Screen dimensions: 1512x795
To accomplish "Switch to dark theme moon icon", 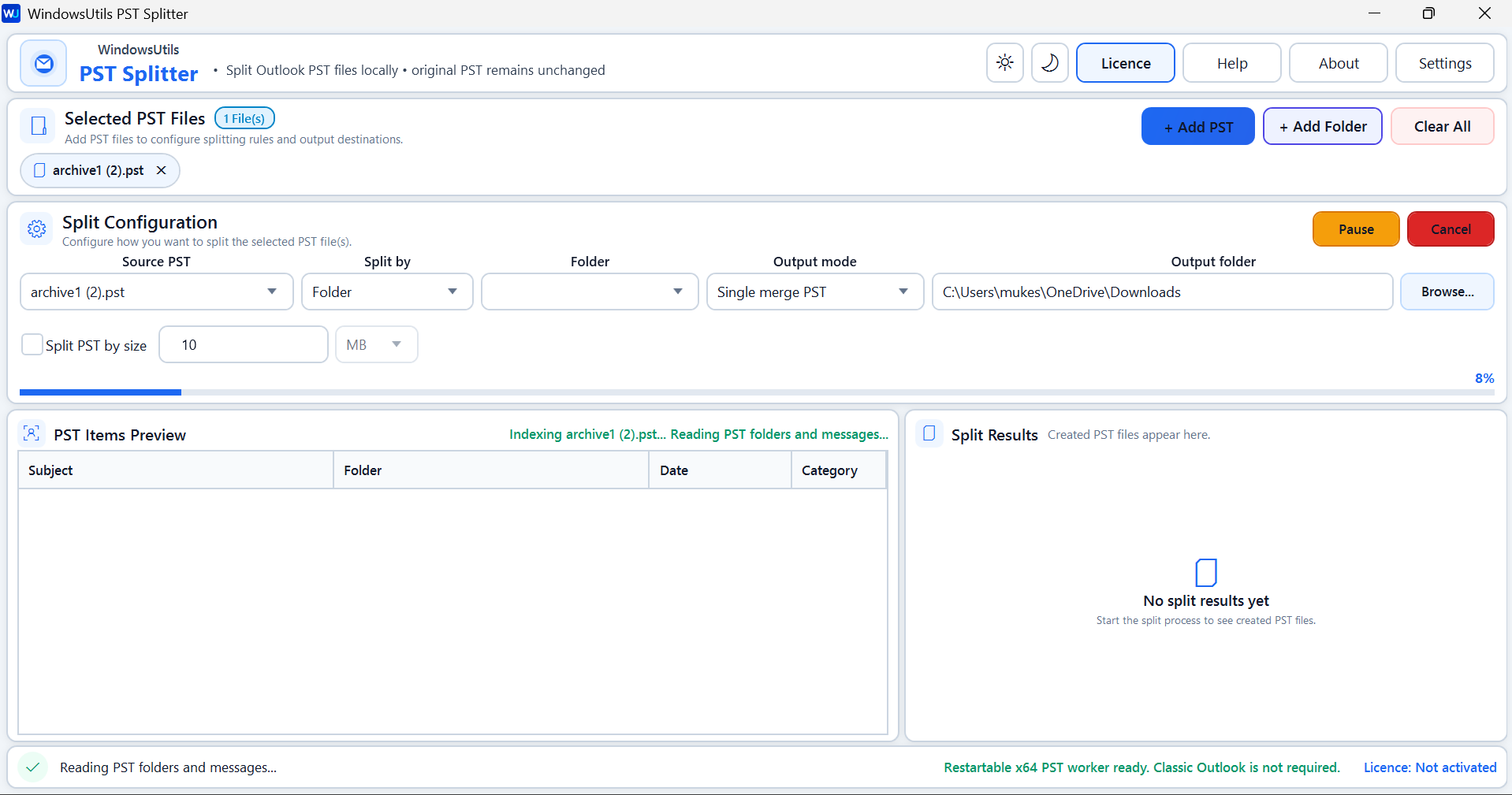I will tap(1050, 63).
